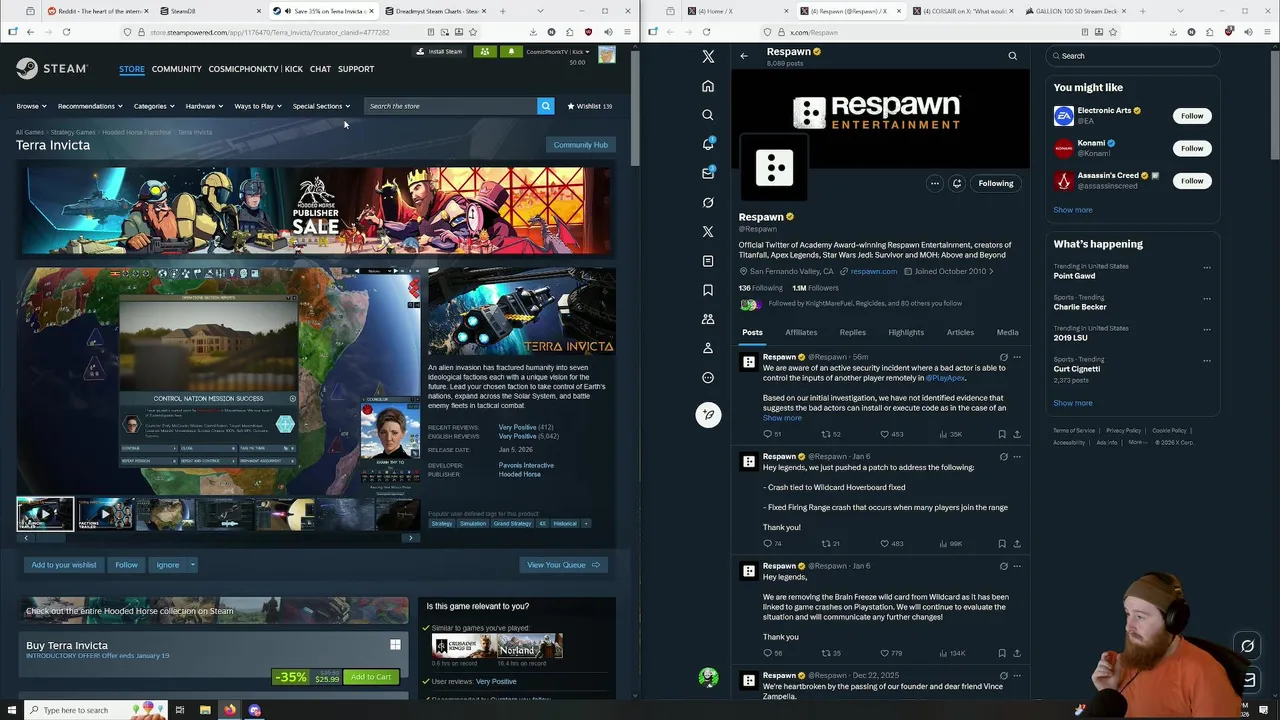This screenshot has width=1280, height=720.
Task: Open Communities icon in X sidebar
Action: point(708,319)
